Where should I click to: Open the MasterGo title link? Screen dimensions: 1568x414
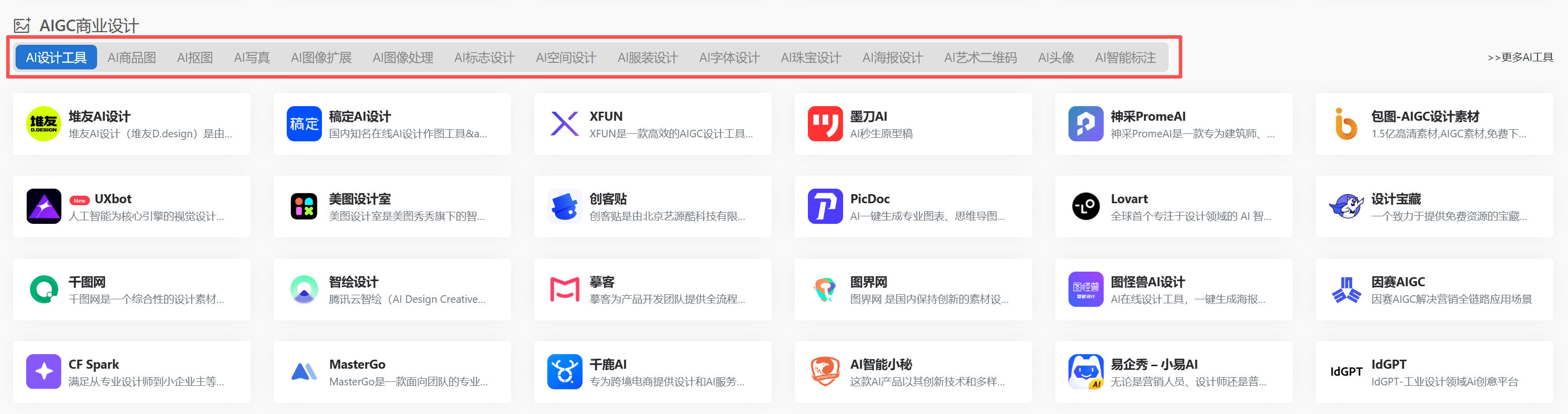pyautogui.click(x=357, y=364)
